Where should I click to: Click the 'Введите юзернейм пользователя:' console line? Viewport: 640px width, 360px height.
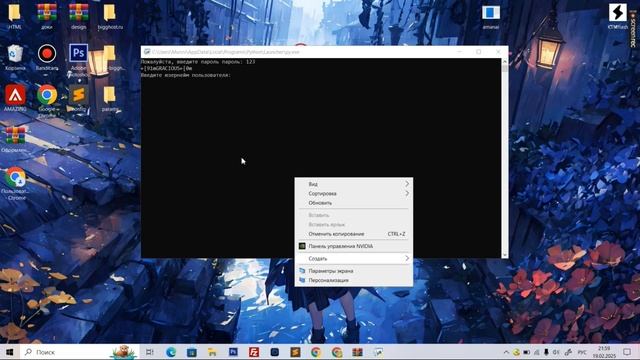pyautogui.click(x=186, y=75)
